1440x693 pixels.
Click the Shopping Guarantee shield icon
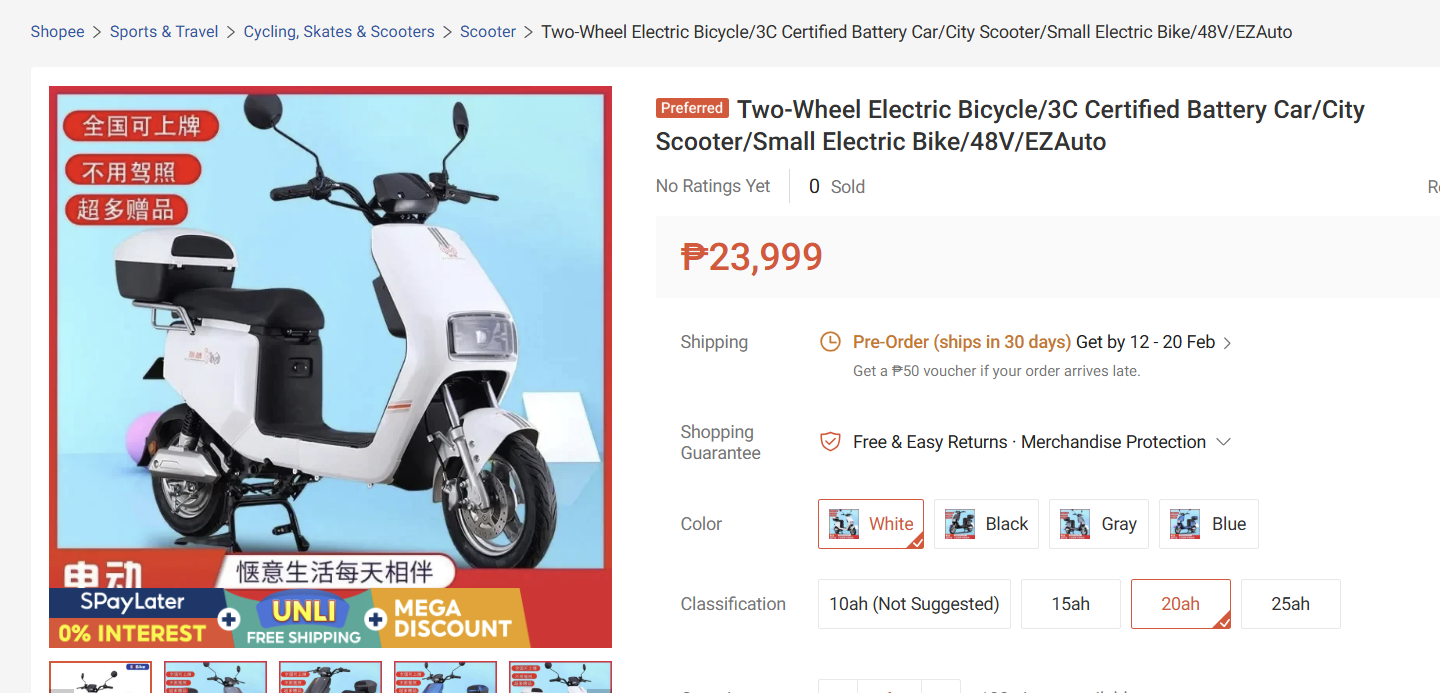point(830,442)
